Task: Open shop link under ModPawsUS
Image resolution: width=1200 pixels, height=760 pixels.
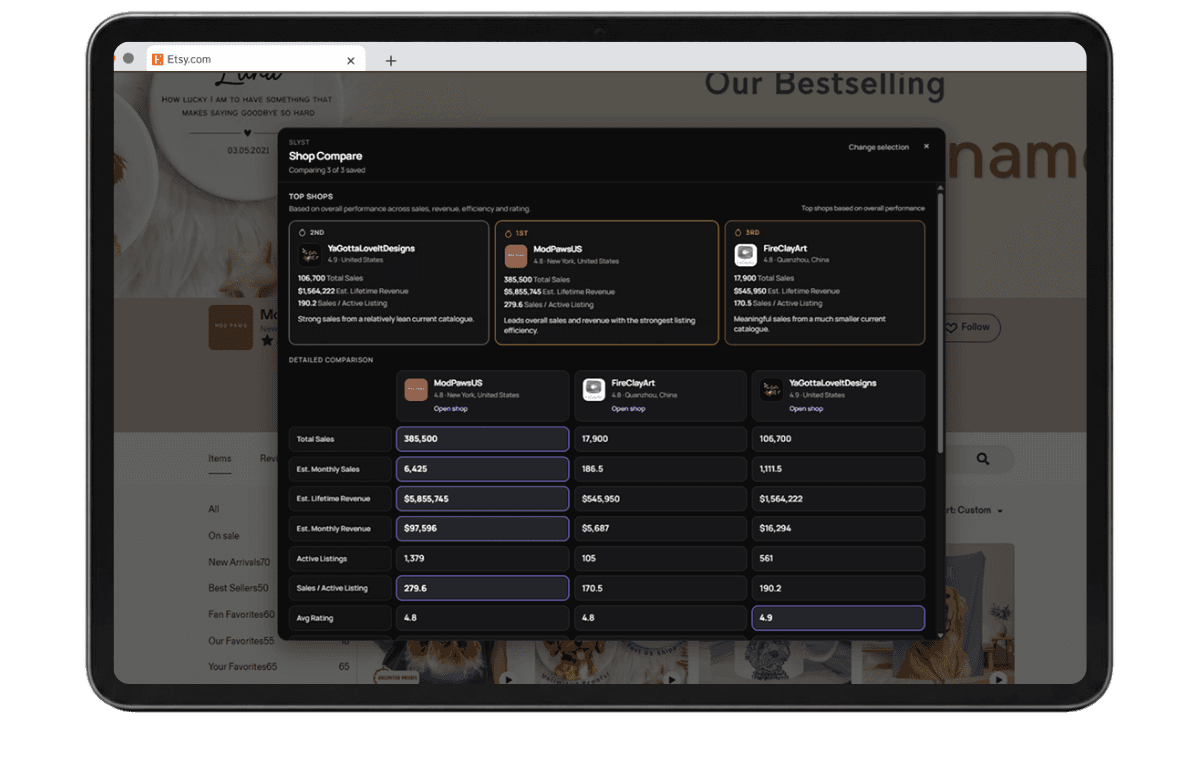Action: (450, 409)
